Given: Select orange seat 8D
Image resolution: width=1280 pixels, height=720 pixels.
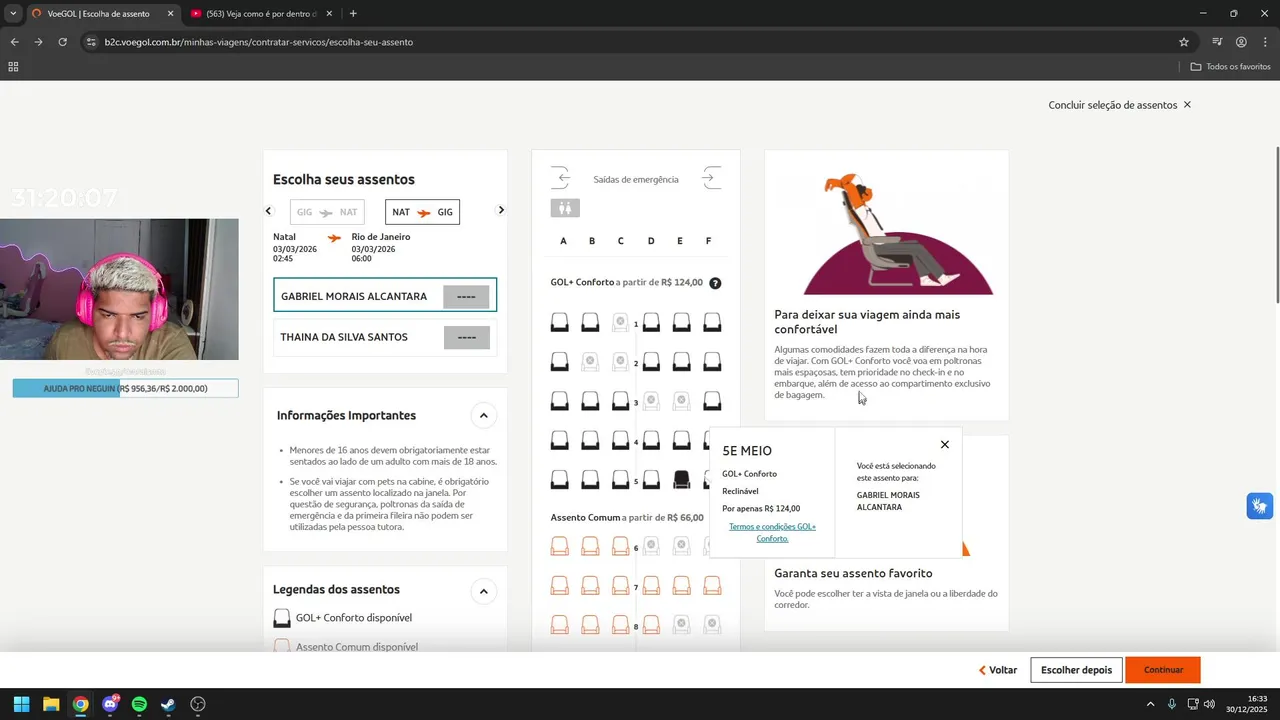Looking at the screenshot, I should click(x=651, y=625).
